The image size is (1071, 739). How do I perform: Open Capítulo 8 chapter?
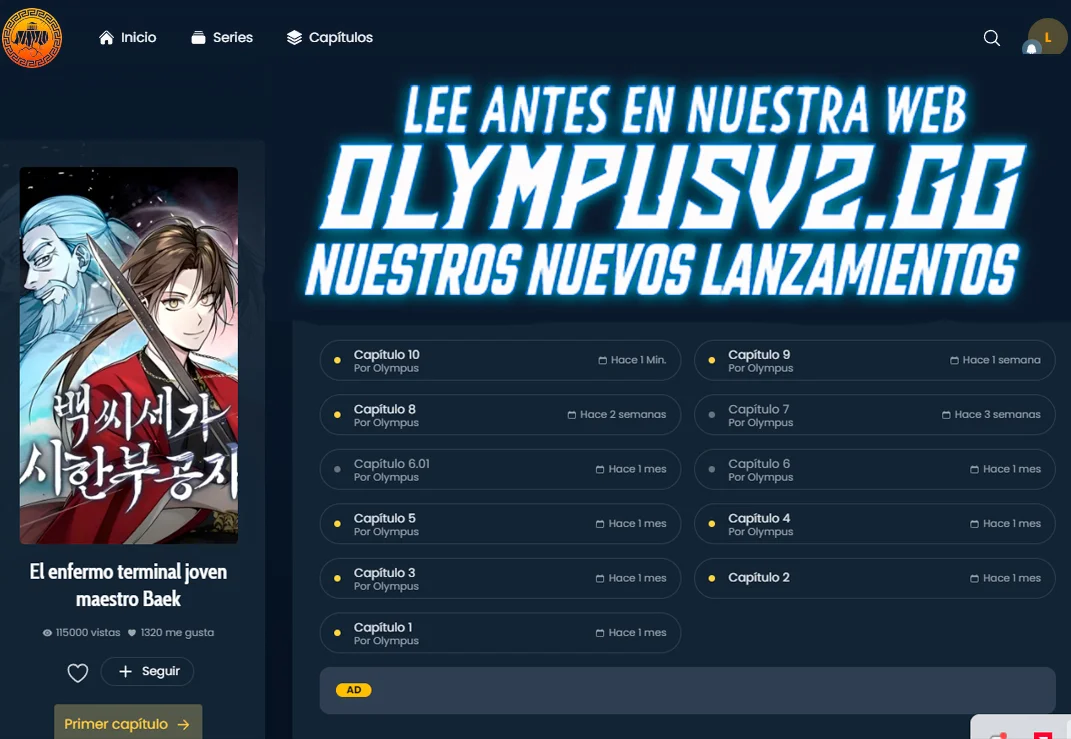click(500, 415)
